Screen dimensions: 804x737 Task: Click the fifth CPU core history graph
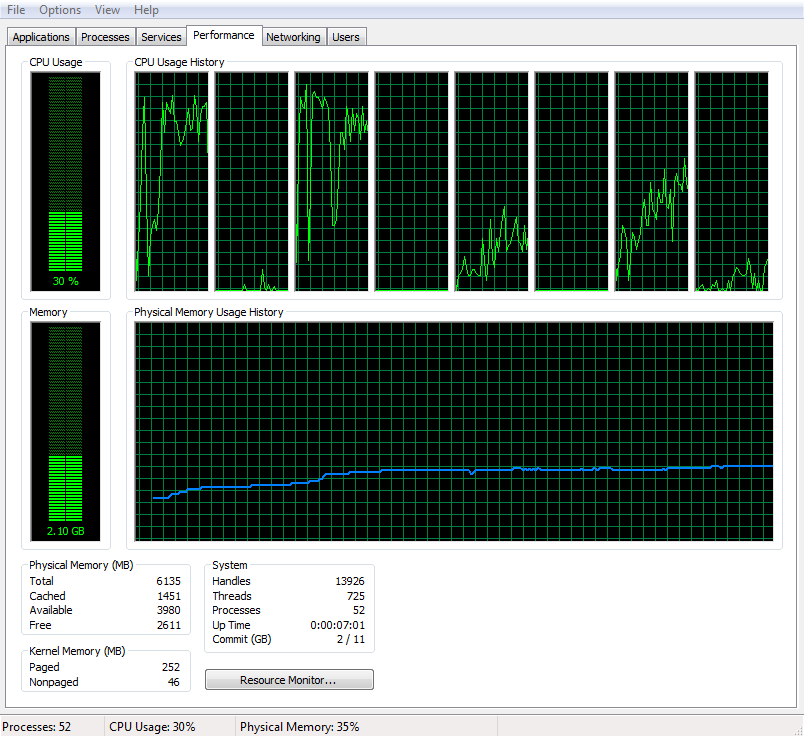click(491, 182)
